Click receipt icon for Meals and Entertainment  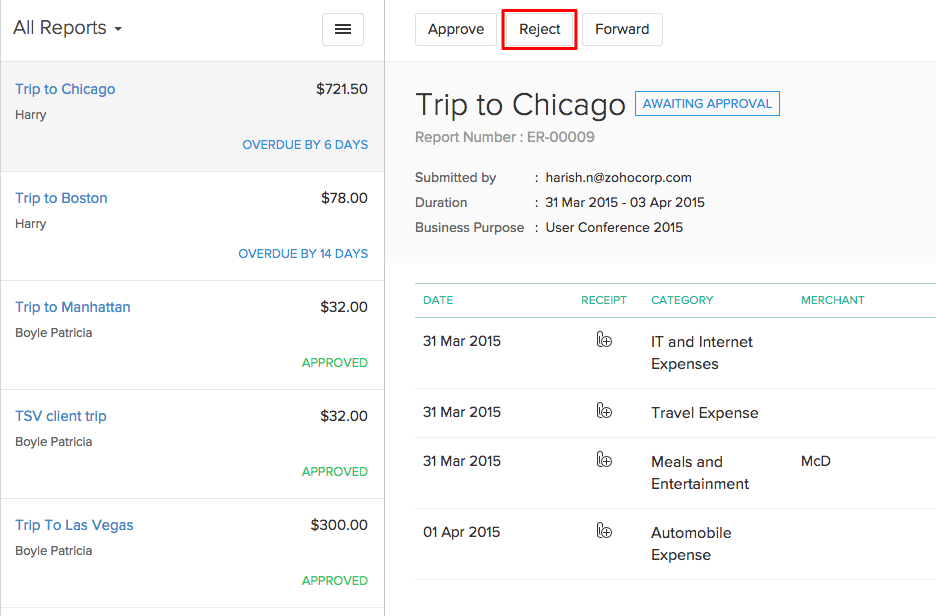coord(604,460)
